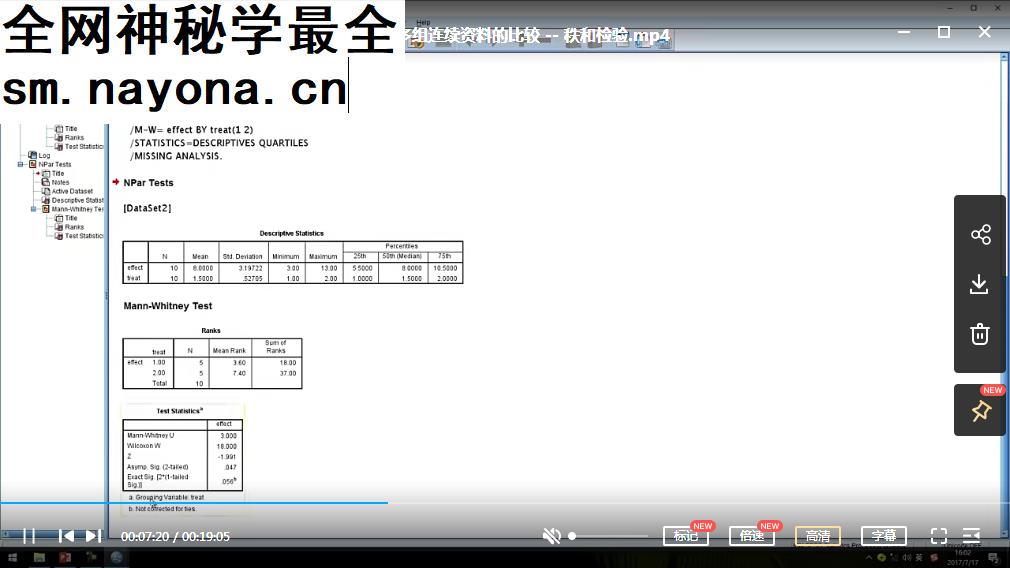The image size is (1010, 568).
Task: Collapse the Mann-Whitney Test tree node
Action: [33, 209]
